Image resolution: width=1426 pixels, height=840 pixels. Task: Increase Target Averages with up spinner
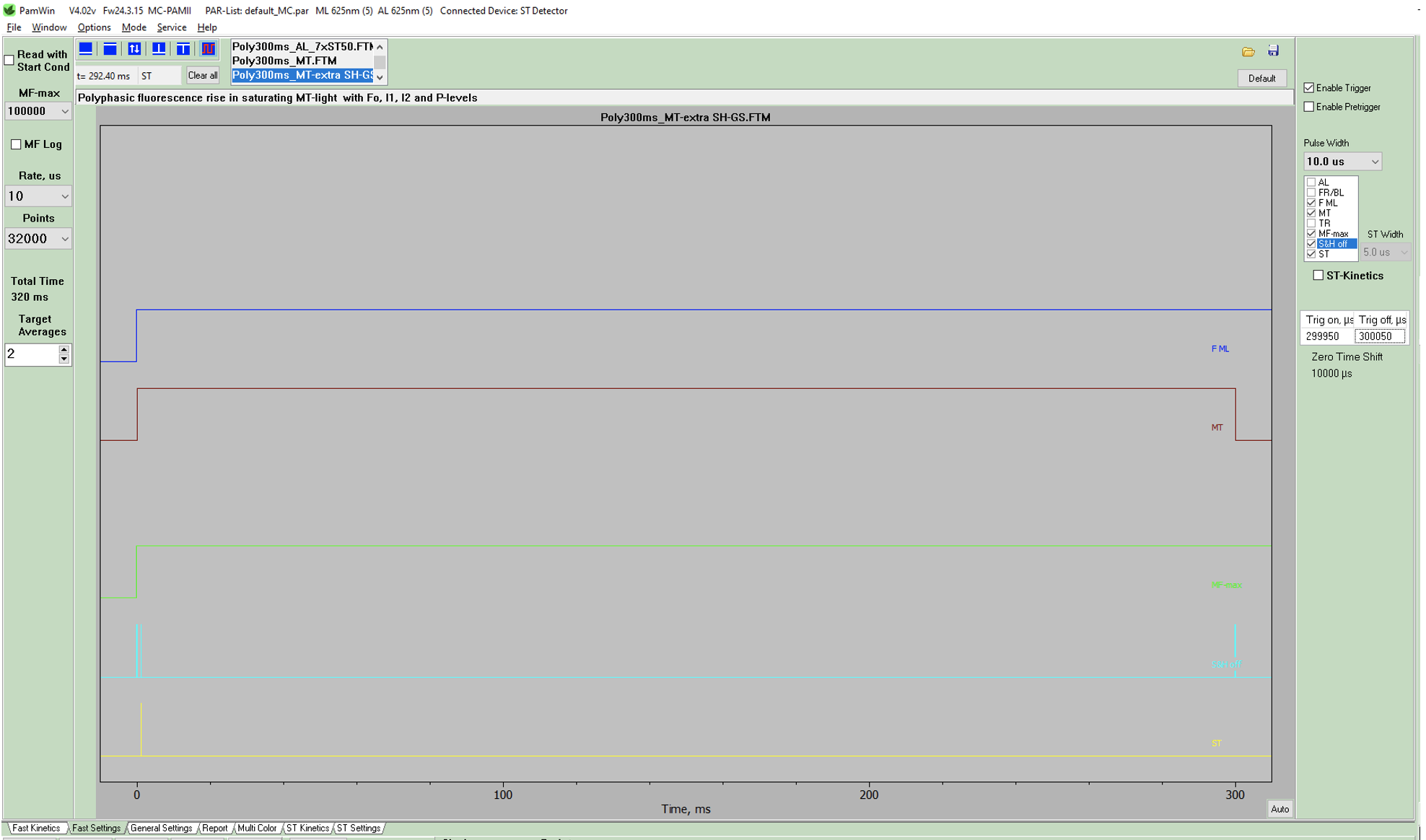coord(64,350)
